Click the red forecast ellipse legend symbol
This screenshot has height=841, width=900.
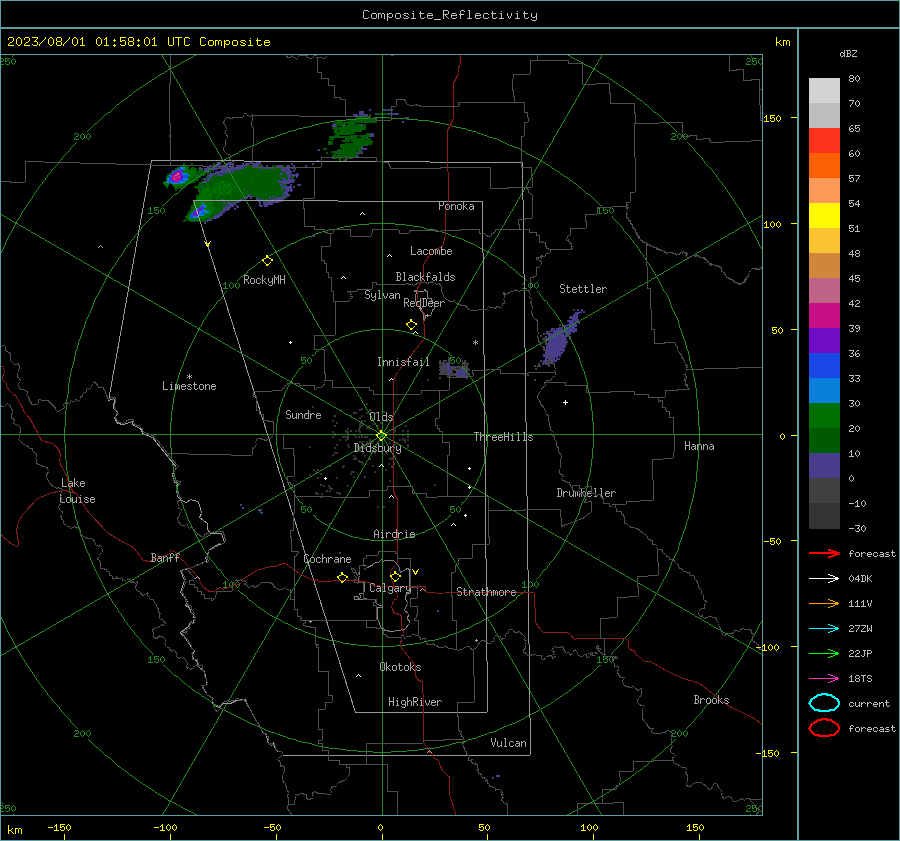824,728
